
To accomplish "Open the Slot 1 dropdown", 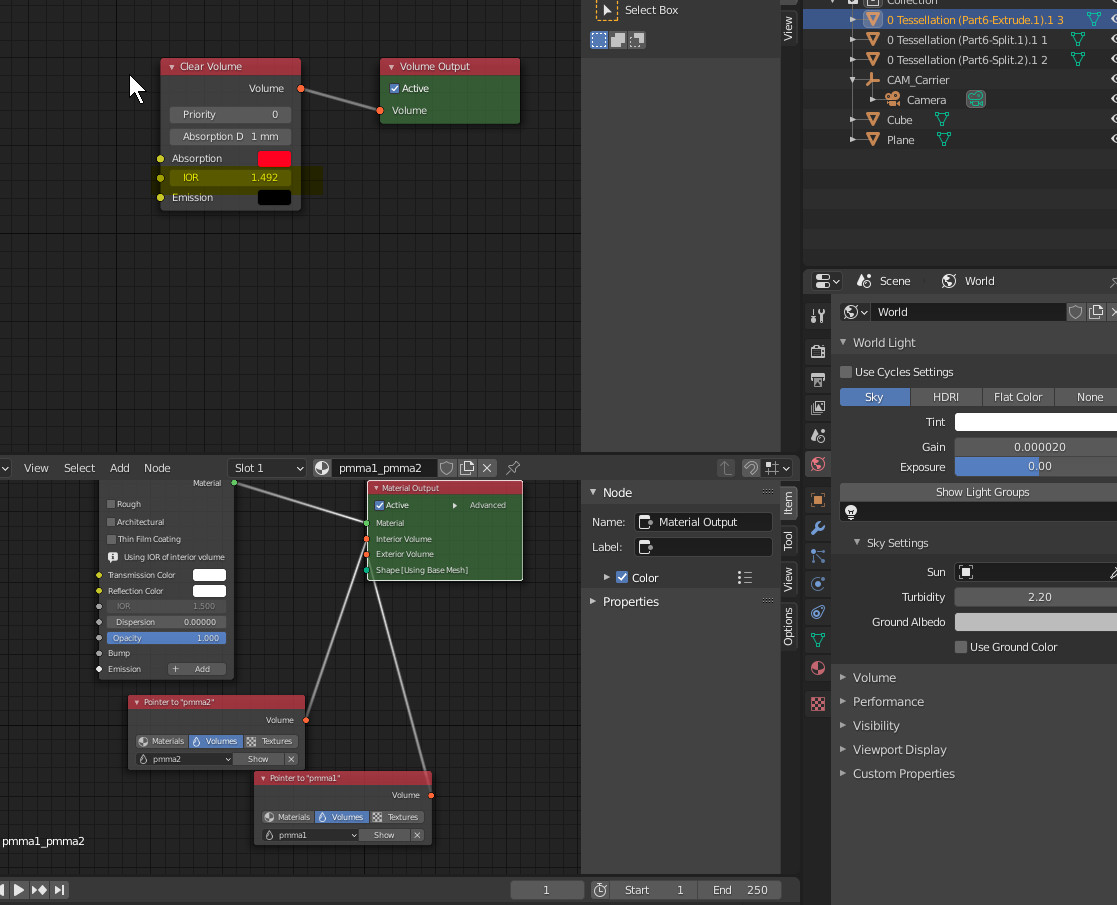I will (x=267, y=468).
